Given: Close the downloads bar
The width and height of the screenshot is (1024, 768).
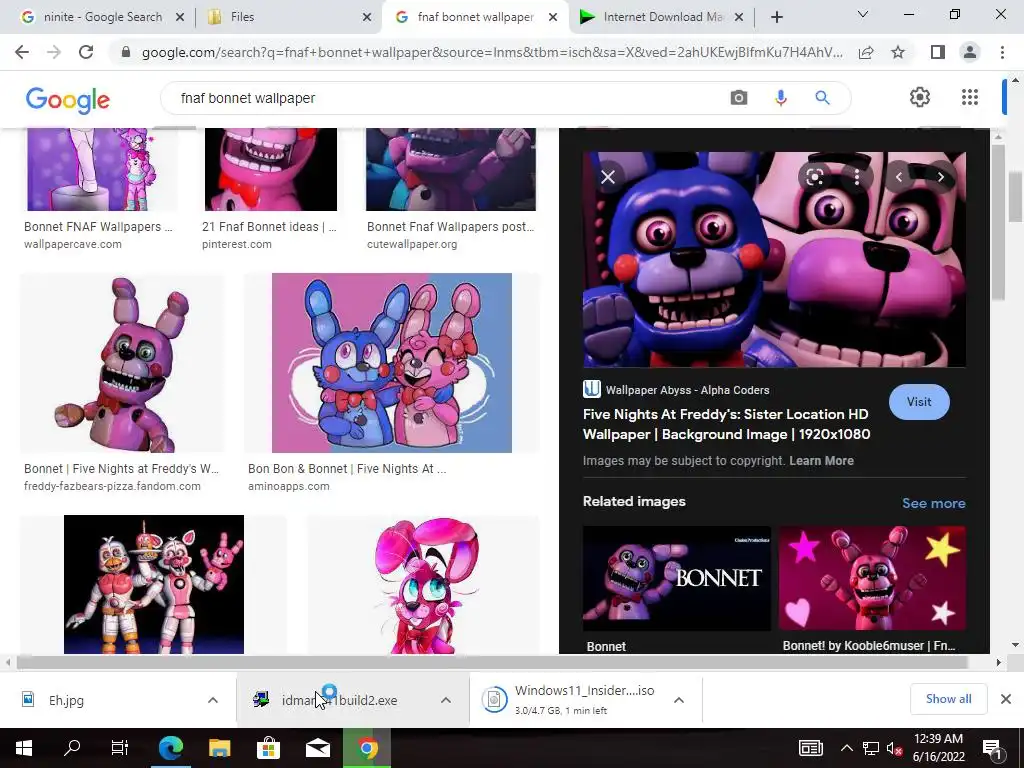Looking at the screenshot, I should (1006, 699).
